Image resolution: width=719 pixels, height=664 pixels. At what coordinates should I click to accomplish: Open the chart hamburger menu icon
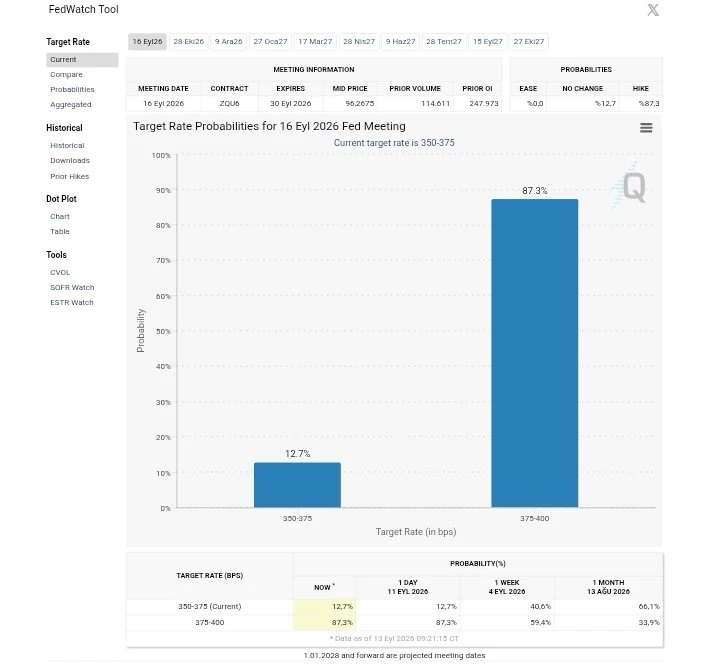(x=646, y=128)
